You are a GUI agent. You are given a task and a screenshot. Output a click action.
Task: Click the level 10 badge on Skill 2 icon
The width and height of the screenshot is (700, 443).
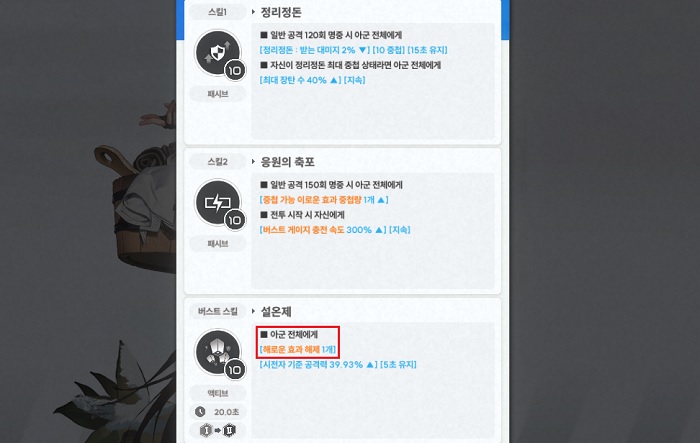click(x=235, y=220)
